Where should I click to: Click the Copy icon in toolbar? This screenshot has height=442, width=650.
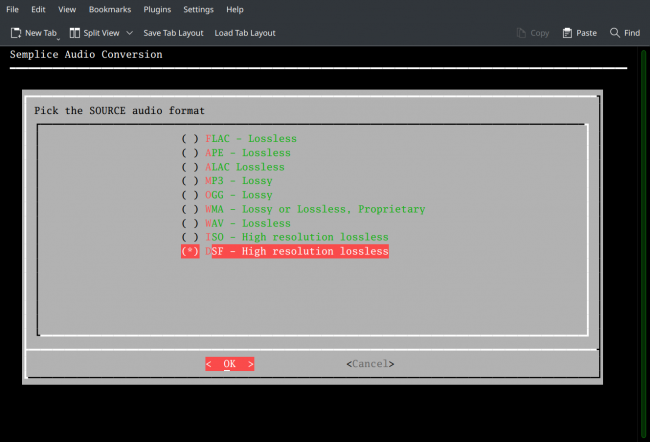click(521, 33)
